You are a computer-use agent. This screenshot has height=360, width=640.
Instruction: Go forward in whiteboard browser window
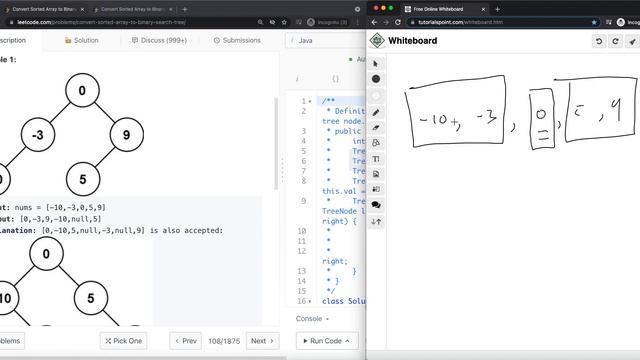tap(386, 22)
